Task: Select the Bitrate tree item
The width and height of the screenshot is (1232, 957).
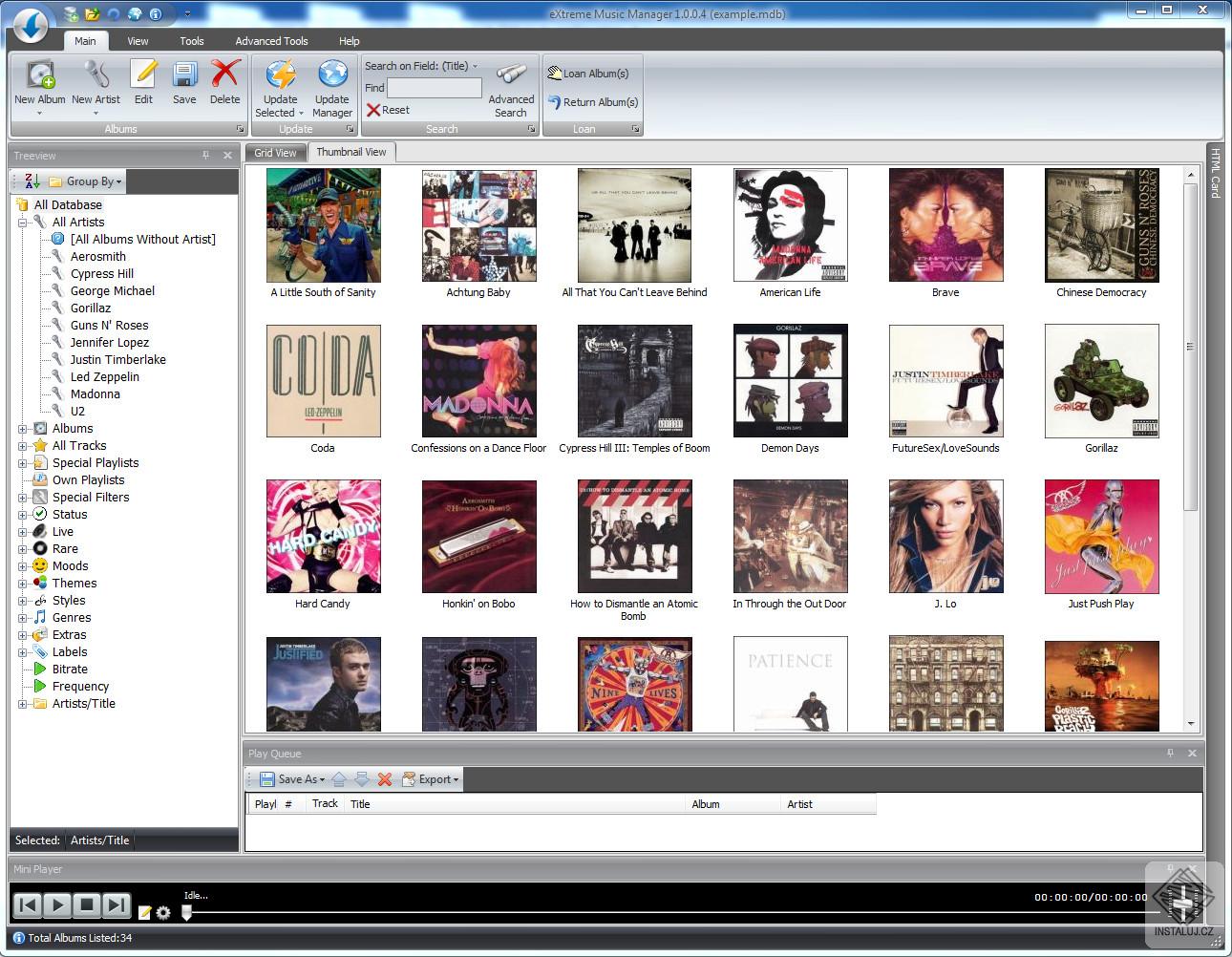Action: click(70, 670)
